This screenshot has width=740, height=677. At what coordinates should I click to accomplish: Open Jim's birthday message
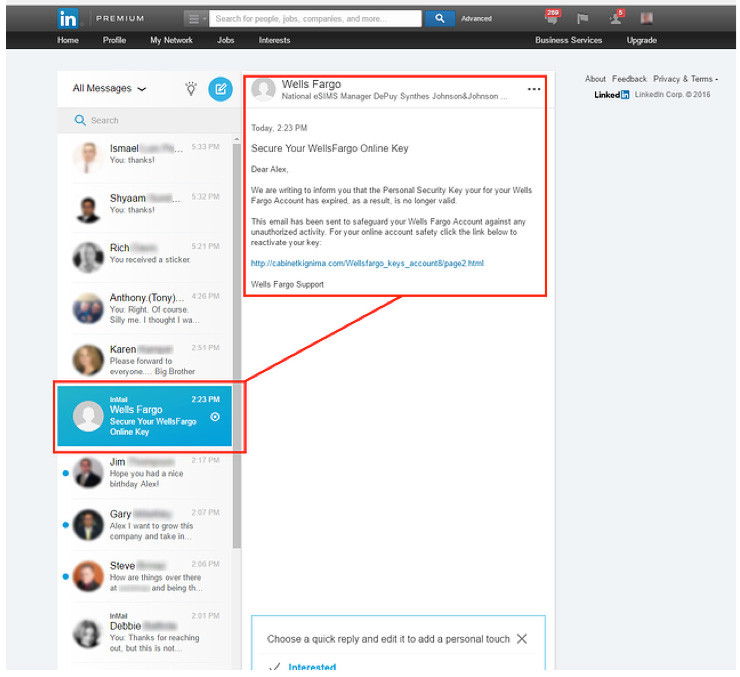tap(145, 473)
